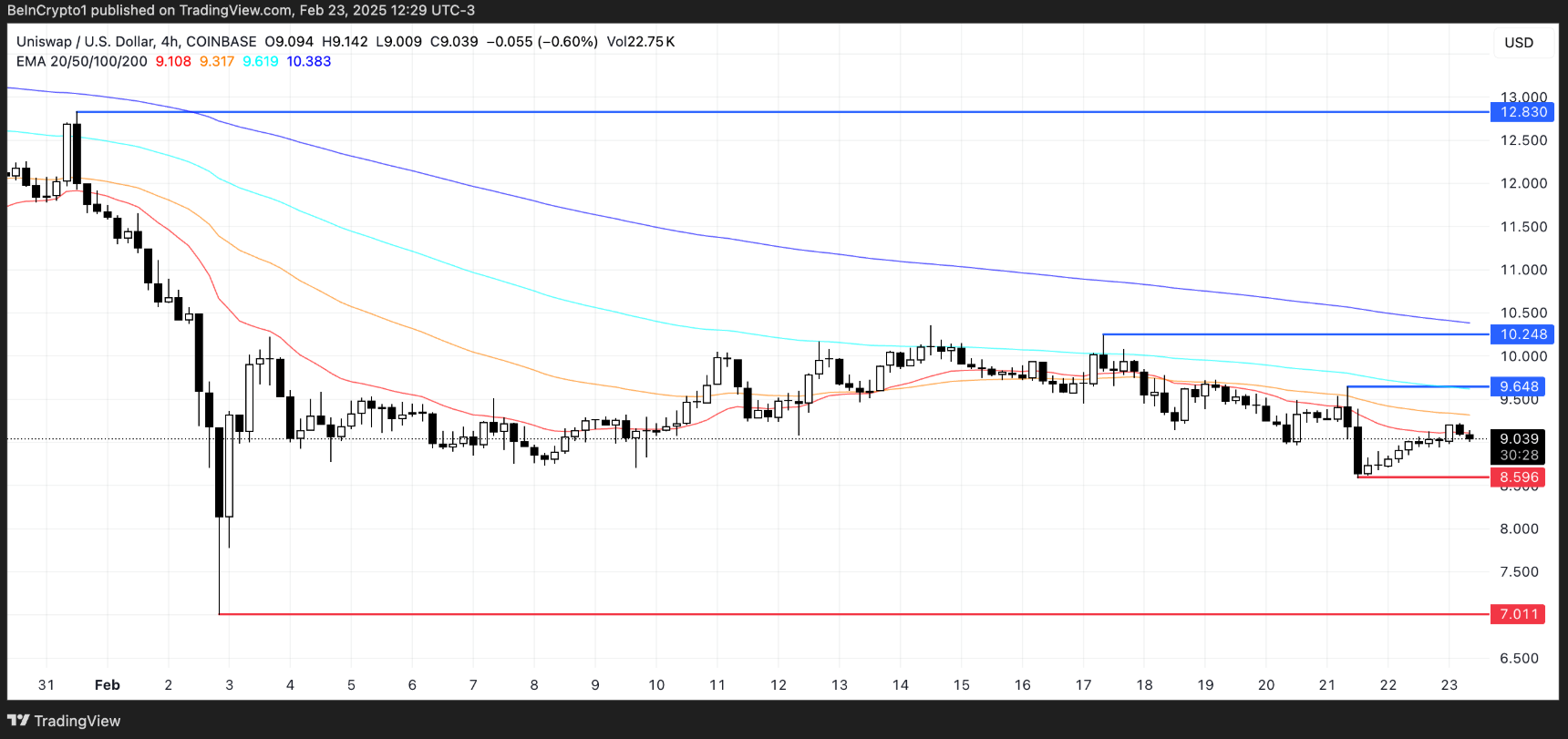Click the blue EMA value 10.383

point(308,62)
